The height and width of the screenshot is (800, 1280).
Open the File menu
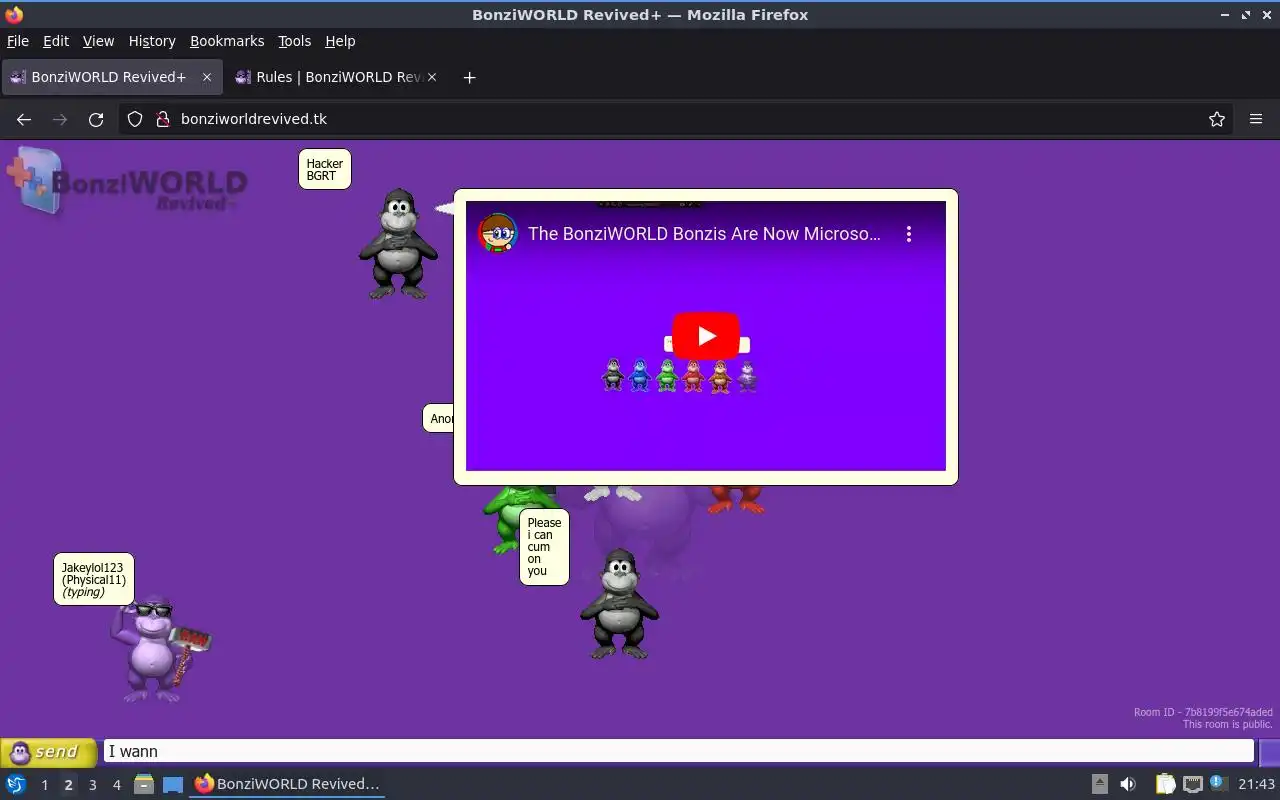18,41
